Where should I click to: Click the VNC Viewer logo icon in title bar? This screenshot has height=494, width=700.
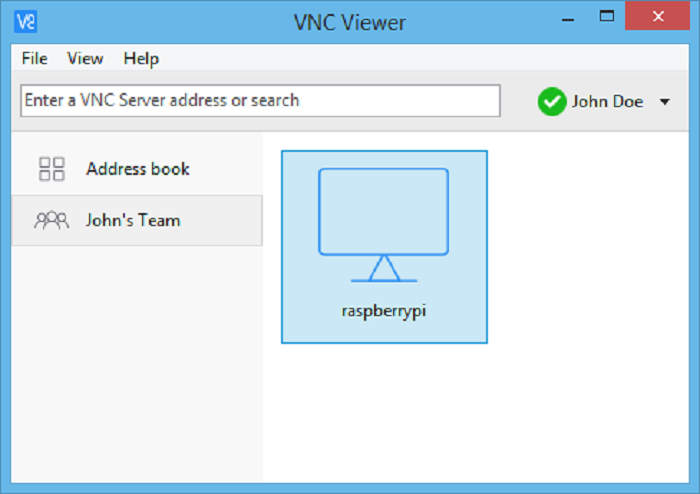(x=25, y=21)
